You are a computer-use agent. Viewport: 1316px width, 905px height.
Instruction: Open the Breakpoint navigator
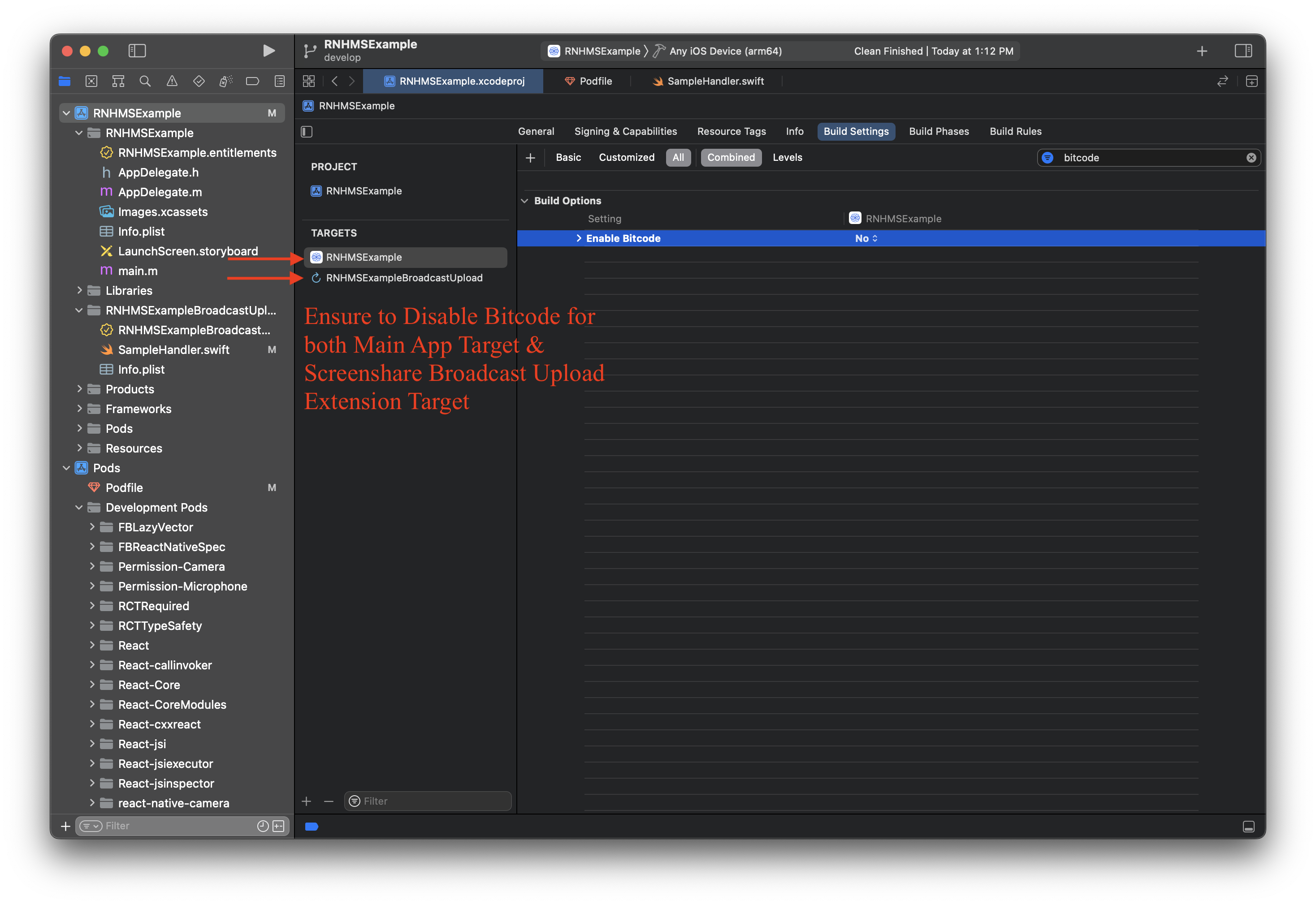click(252, 81)
